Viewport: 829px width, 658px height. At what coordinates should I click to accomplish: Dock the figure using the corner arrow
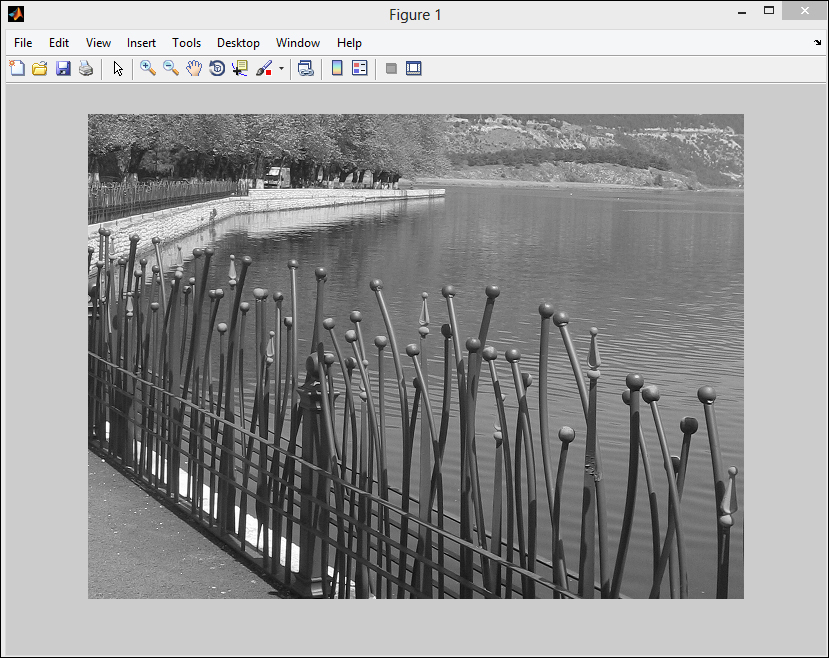[x=817, y=42]
